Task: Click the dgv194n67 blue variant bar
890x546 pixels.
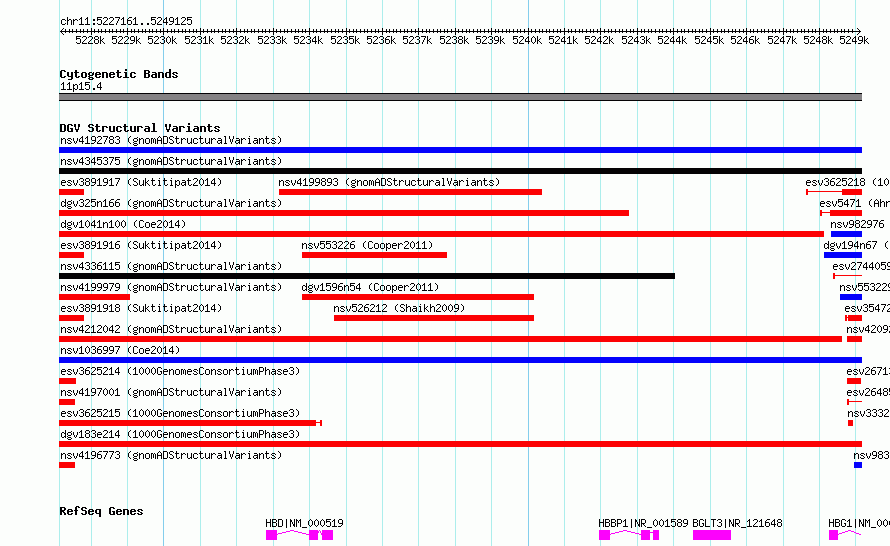Action: coord(843,255)
